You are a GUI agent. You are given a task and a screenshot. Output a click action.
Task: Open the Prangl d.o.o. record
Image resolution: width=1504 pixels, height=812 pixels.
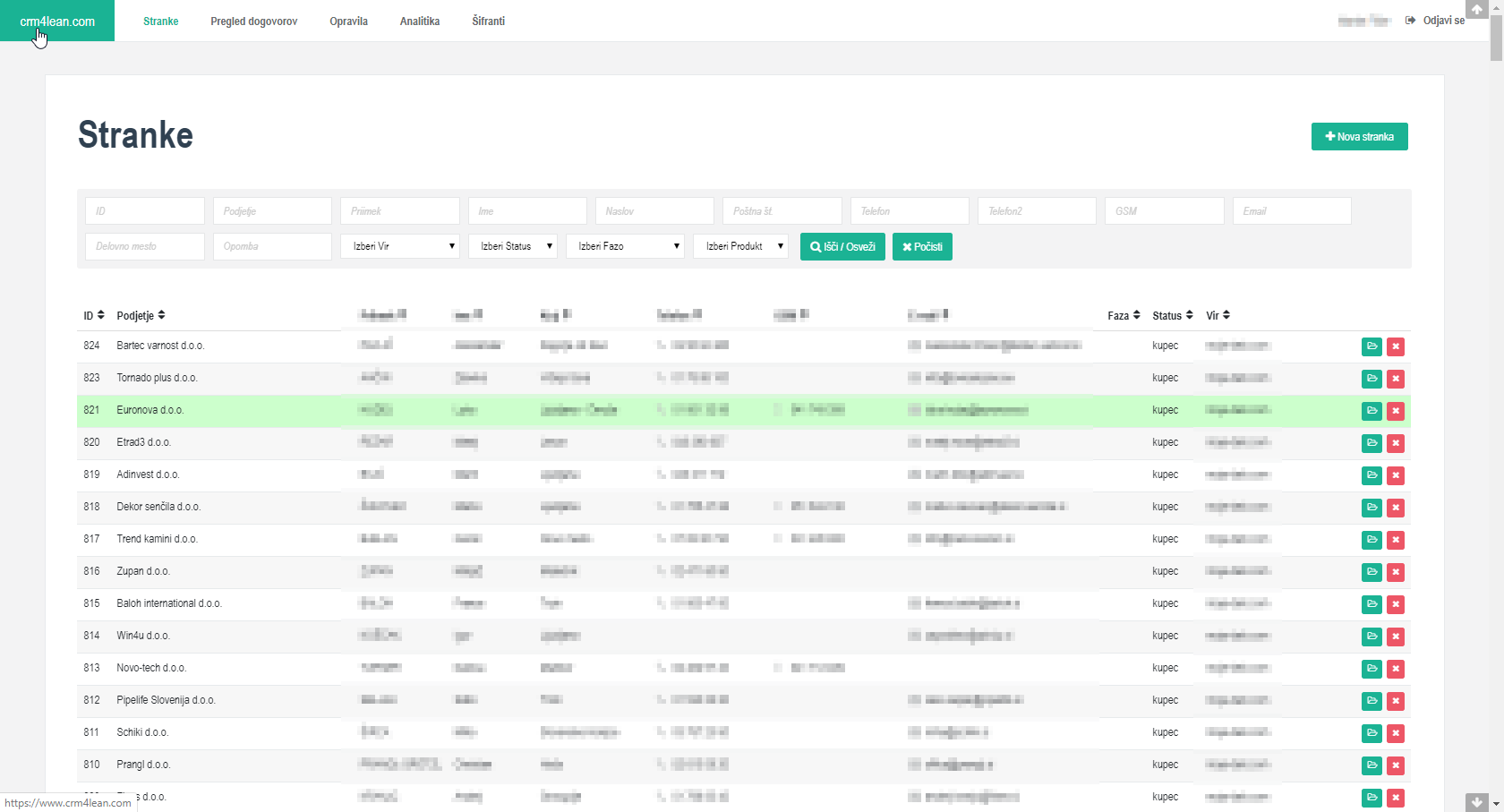[x=1372, y=765]
